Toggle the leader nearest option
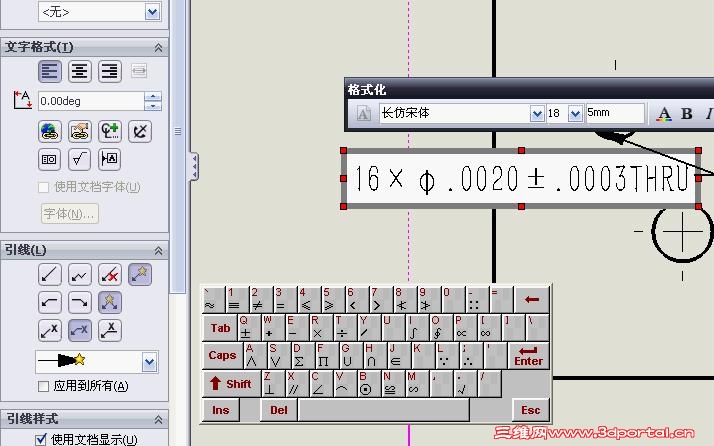 [110, 302]
